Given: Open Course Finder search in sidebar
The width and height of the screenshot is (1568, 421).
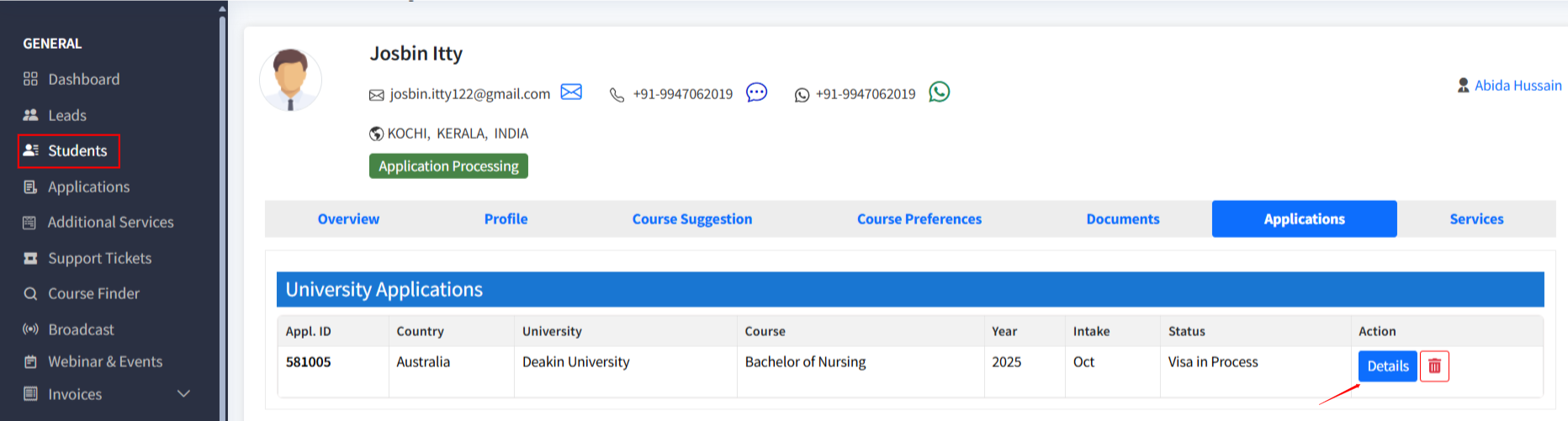Looking at the screenshot, I should 93,293.
